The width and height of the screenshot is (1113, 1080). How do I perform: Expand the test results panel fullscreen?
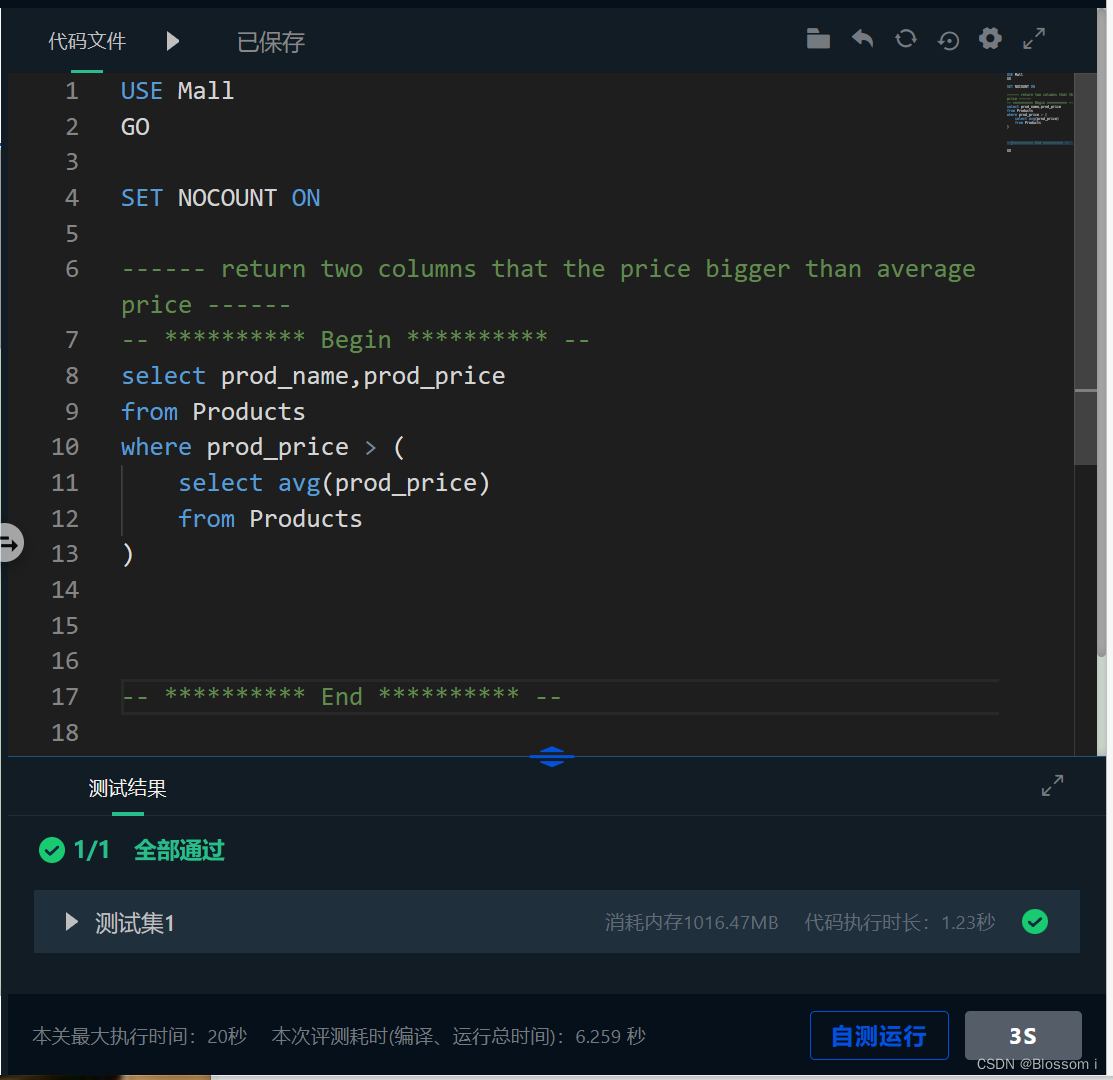point(1052,786)
